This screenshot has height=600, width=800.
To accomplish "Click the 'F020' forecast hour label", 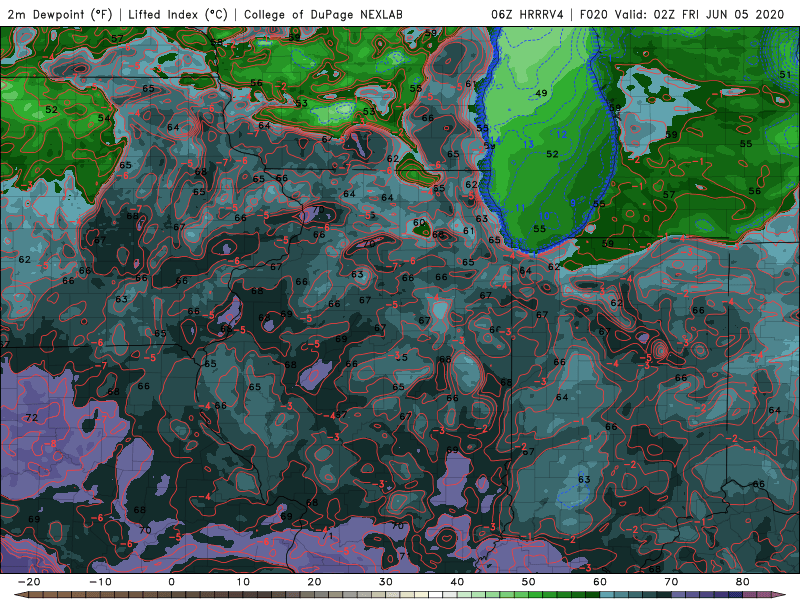I will coord(594,15).
